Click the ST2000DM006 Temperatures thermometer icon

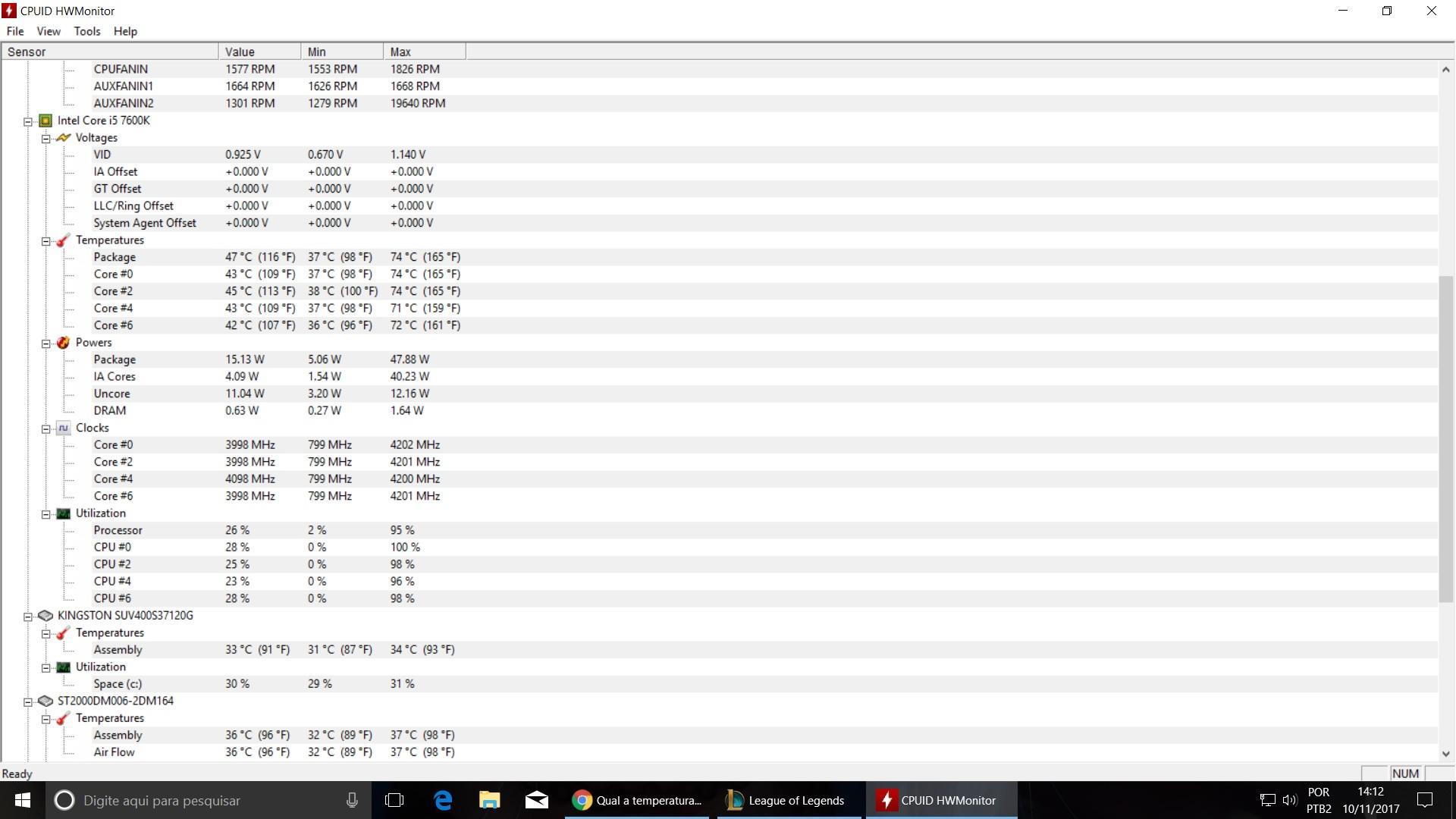point(64,718)
